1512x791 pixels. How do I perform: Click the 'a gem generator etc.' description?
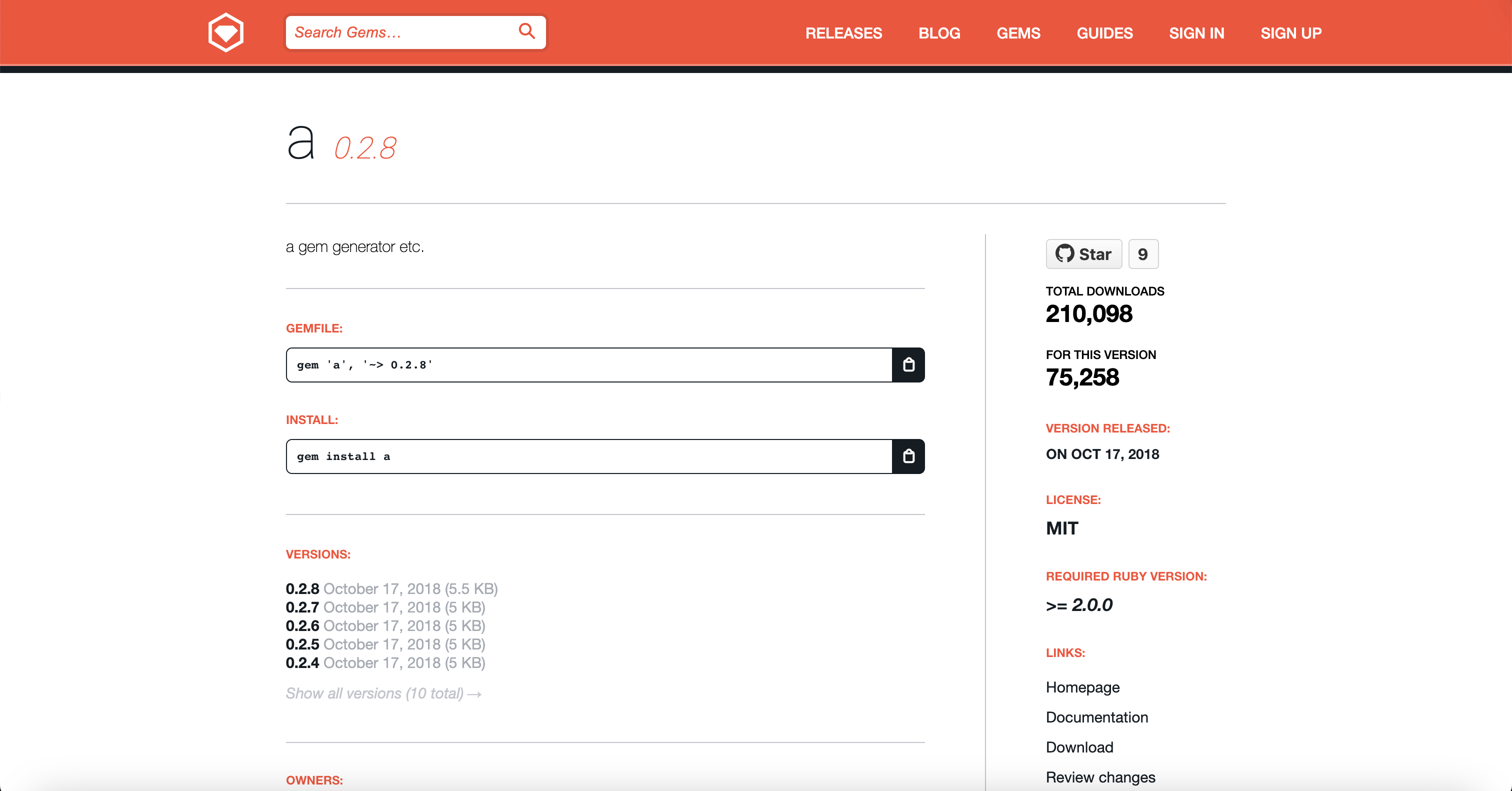tap(354, 247)
